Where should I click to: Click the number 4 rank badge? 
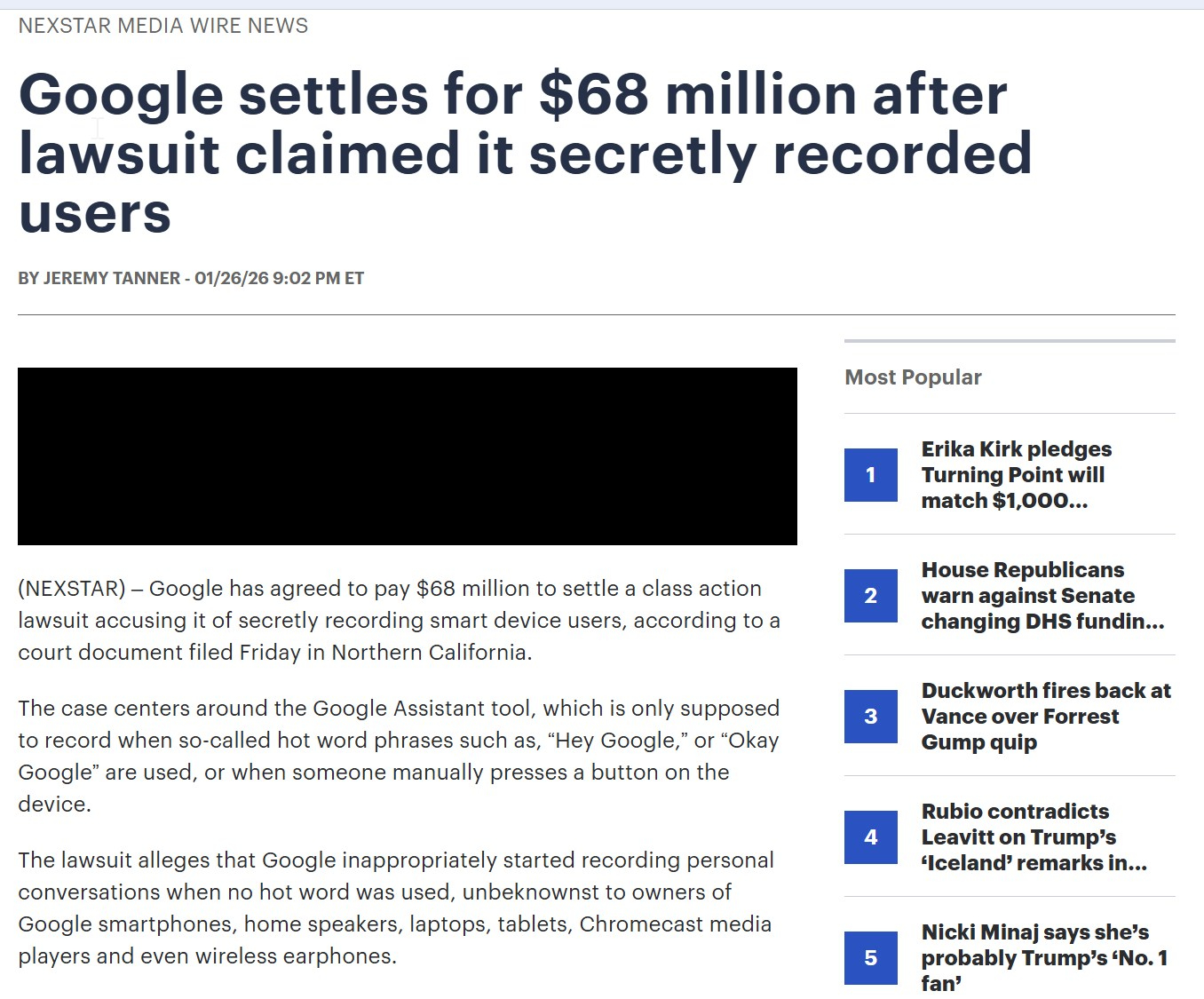[x=870, y=837]
